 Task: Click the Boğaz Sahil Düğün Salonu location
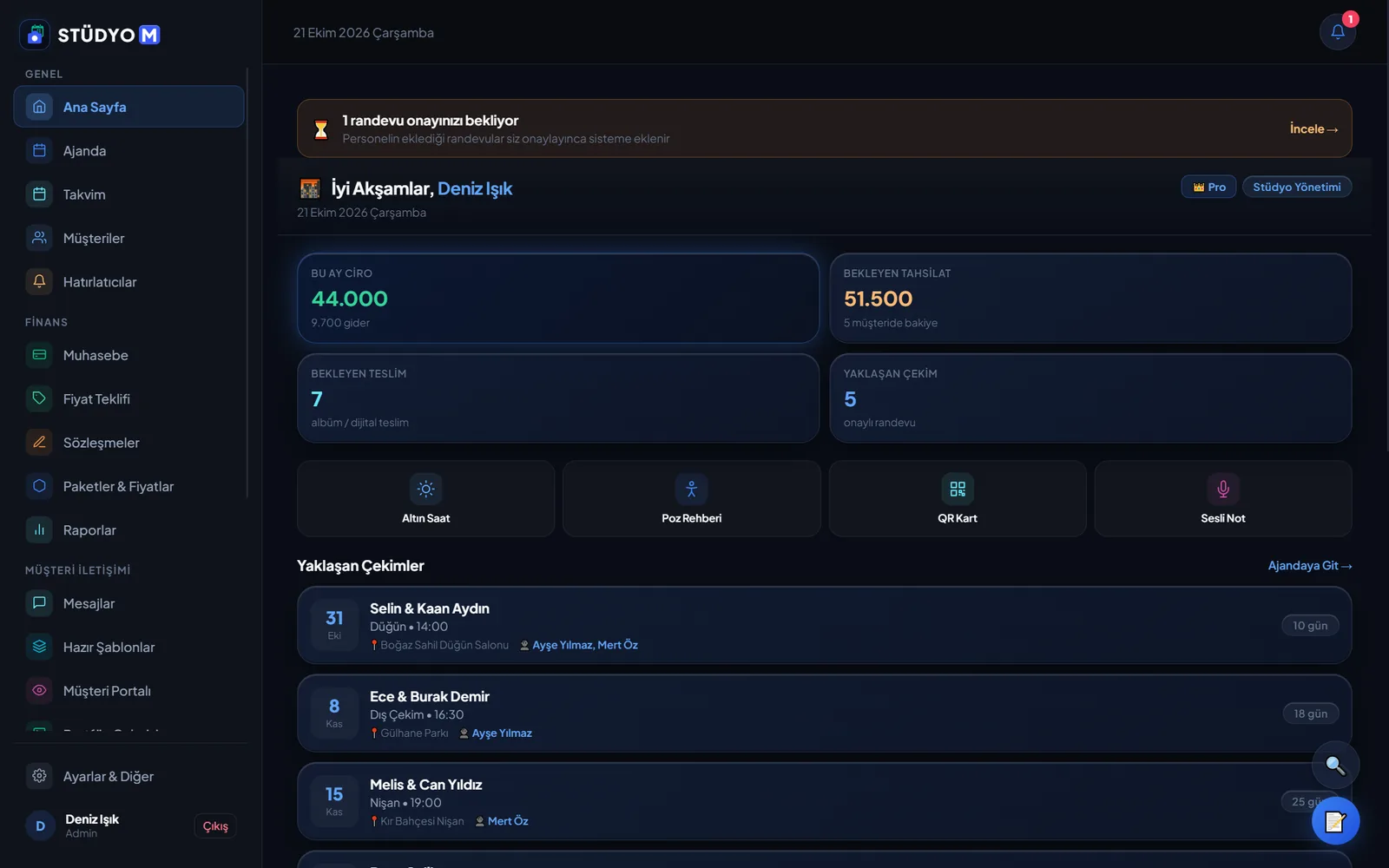click(444, 645)
